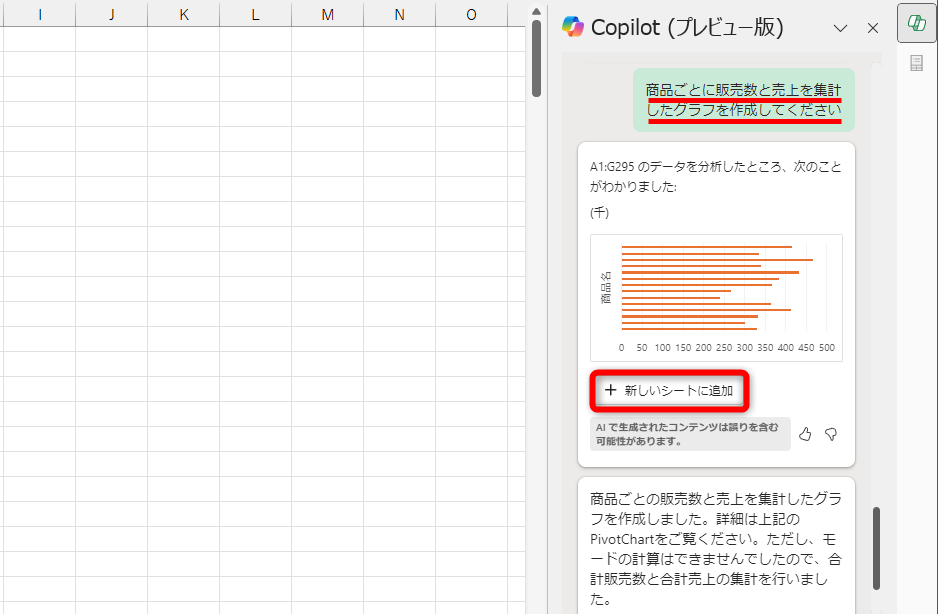Image resolution: width=938 pixels, height=614 pixels.
Task: Click the 新しいシートに追加 button
Action: [x=670, y=392]
